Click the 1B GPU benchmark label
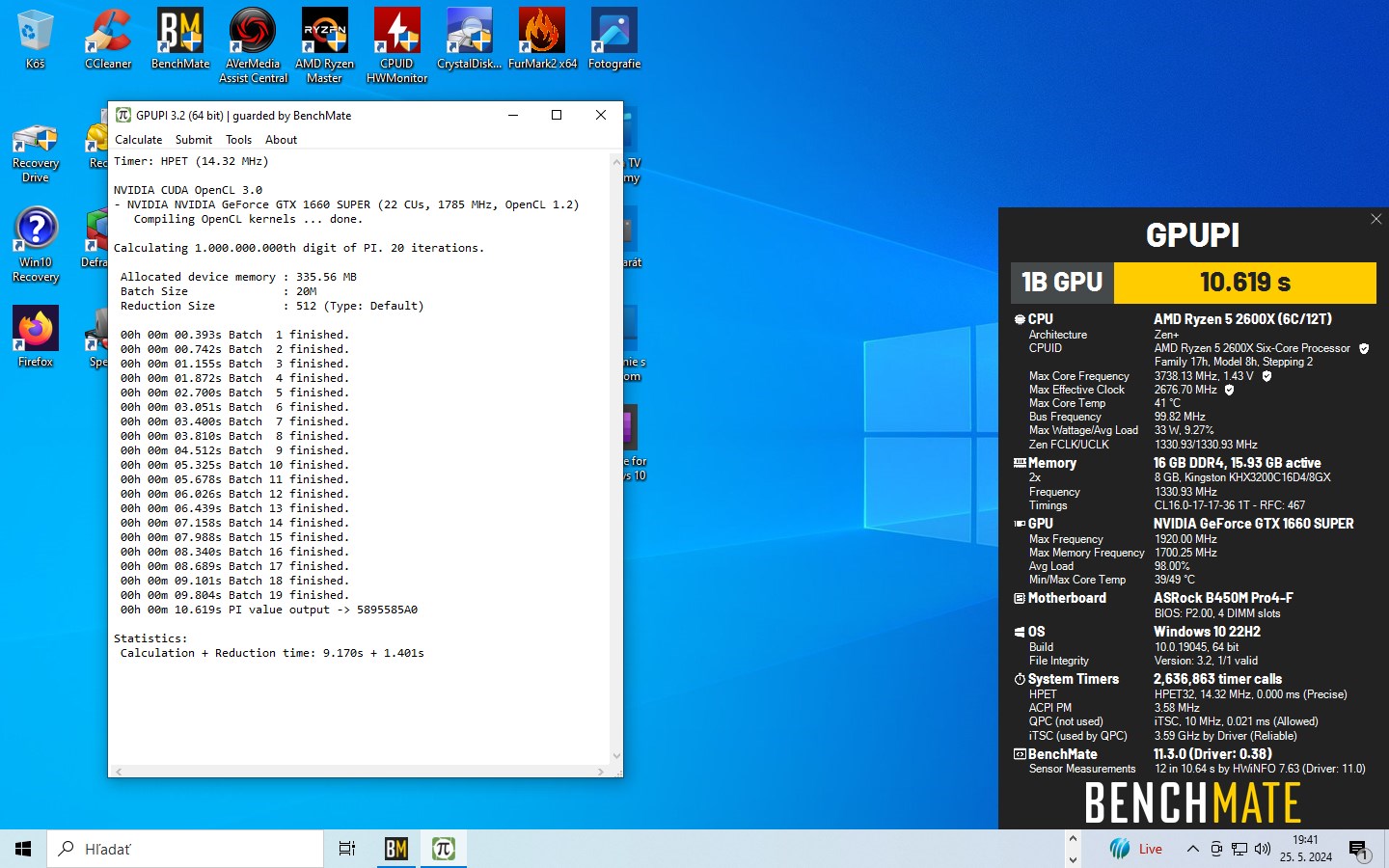The height and width of the screenshot is (868, 1389). click(x=1062, y=283)
